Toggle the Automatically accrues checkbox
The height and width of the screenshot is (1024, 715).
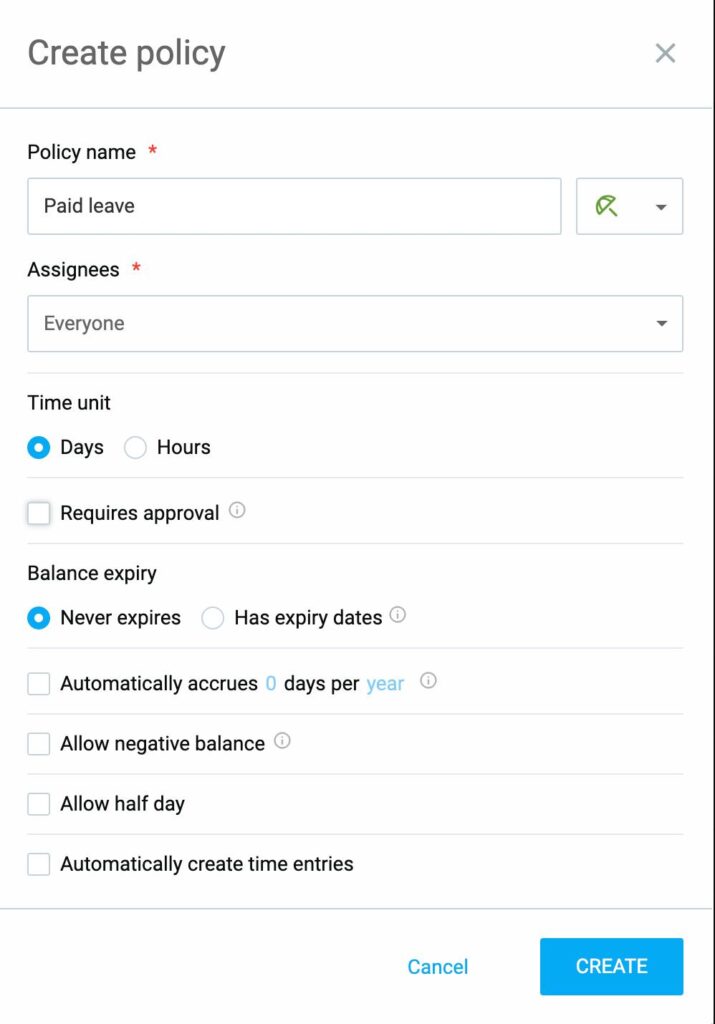(39, 684)
